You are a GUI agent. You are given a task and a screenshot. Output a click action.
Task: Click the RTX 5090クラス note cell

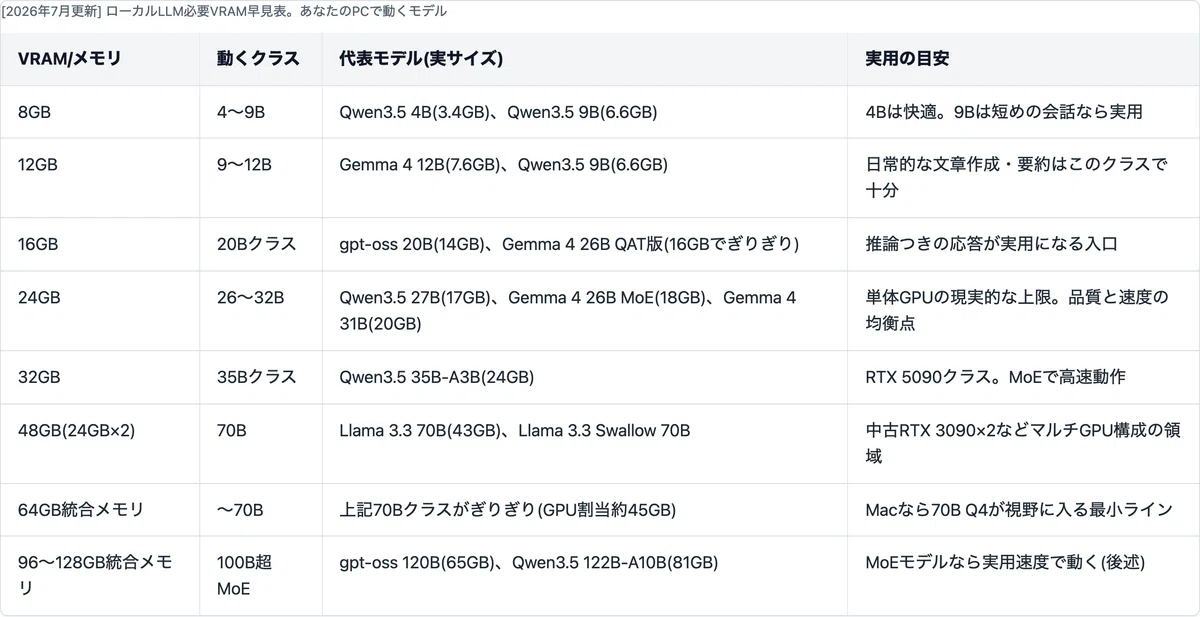[1023, 377]
